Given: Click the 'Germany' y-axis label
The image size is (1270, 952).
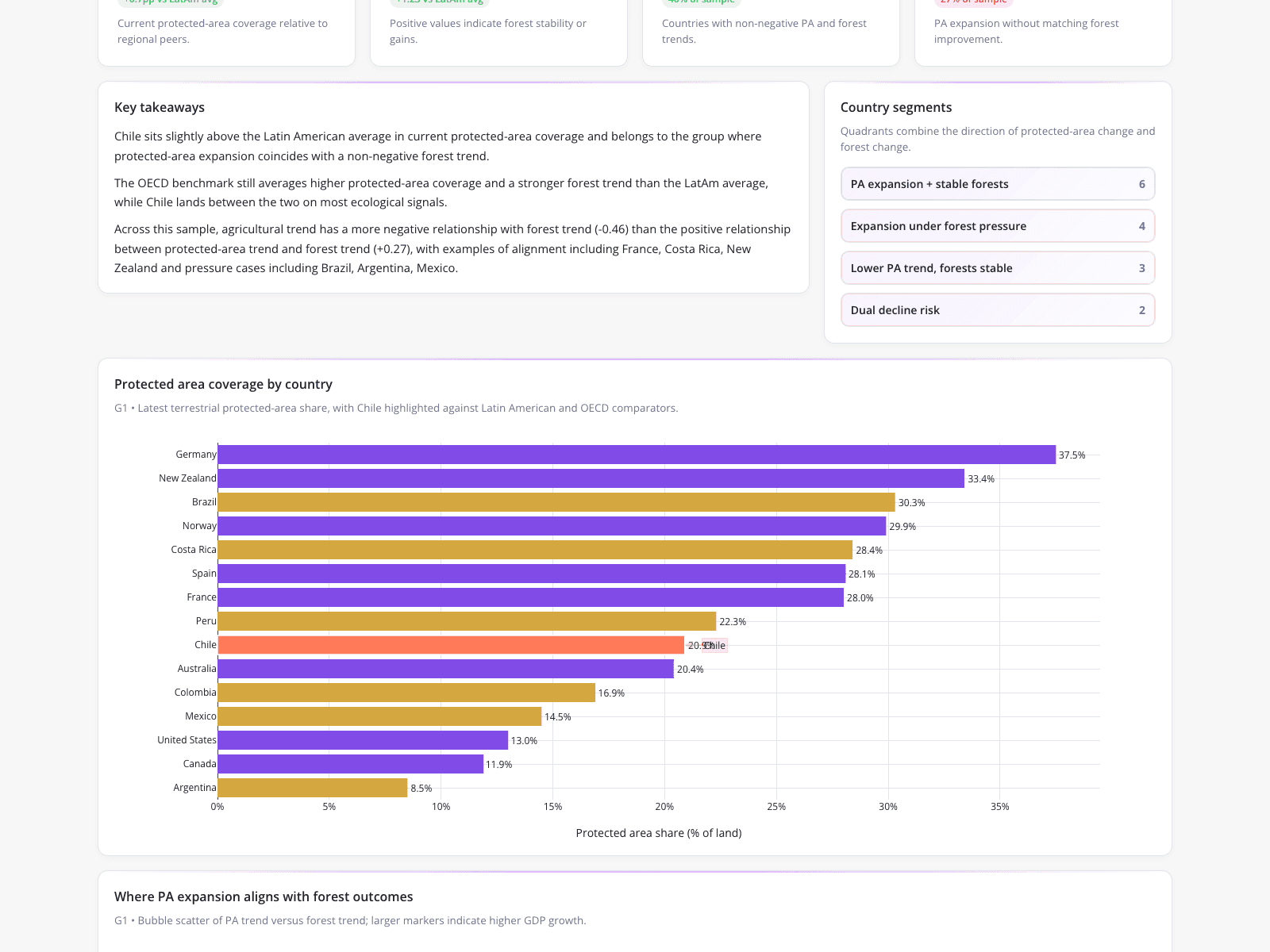Looking at the screenshot, I should 196,455.
